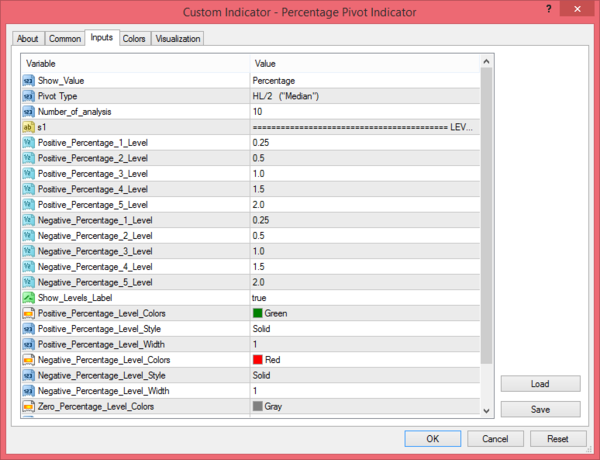Click the Value column header
This screenshot has height=460, width=600.
pos(365,64)
